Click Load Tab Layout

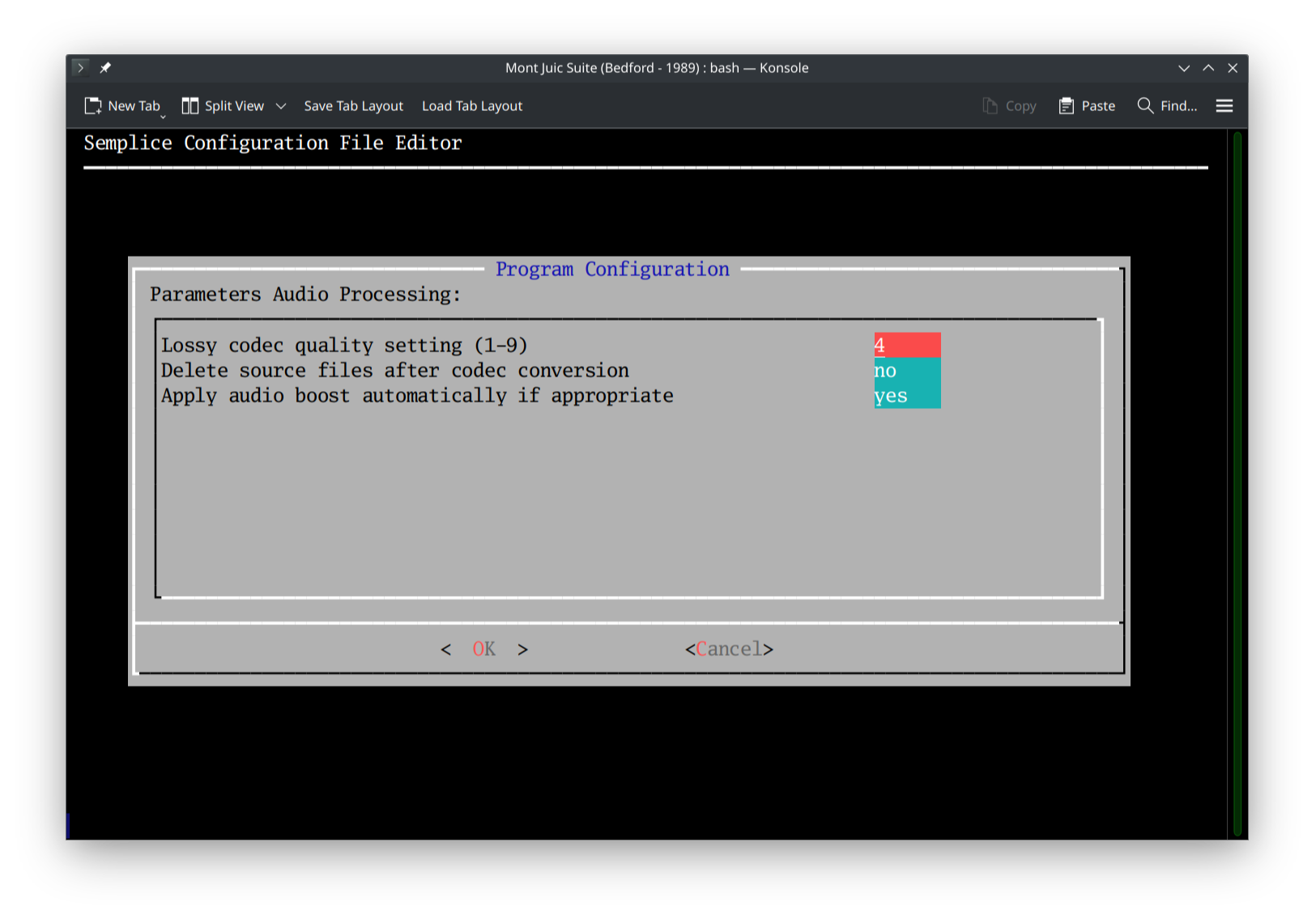pyautogui.click(x=472, y=105)
